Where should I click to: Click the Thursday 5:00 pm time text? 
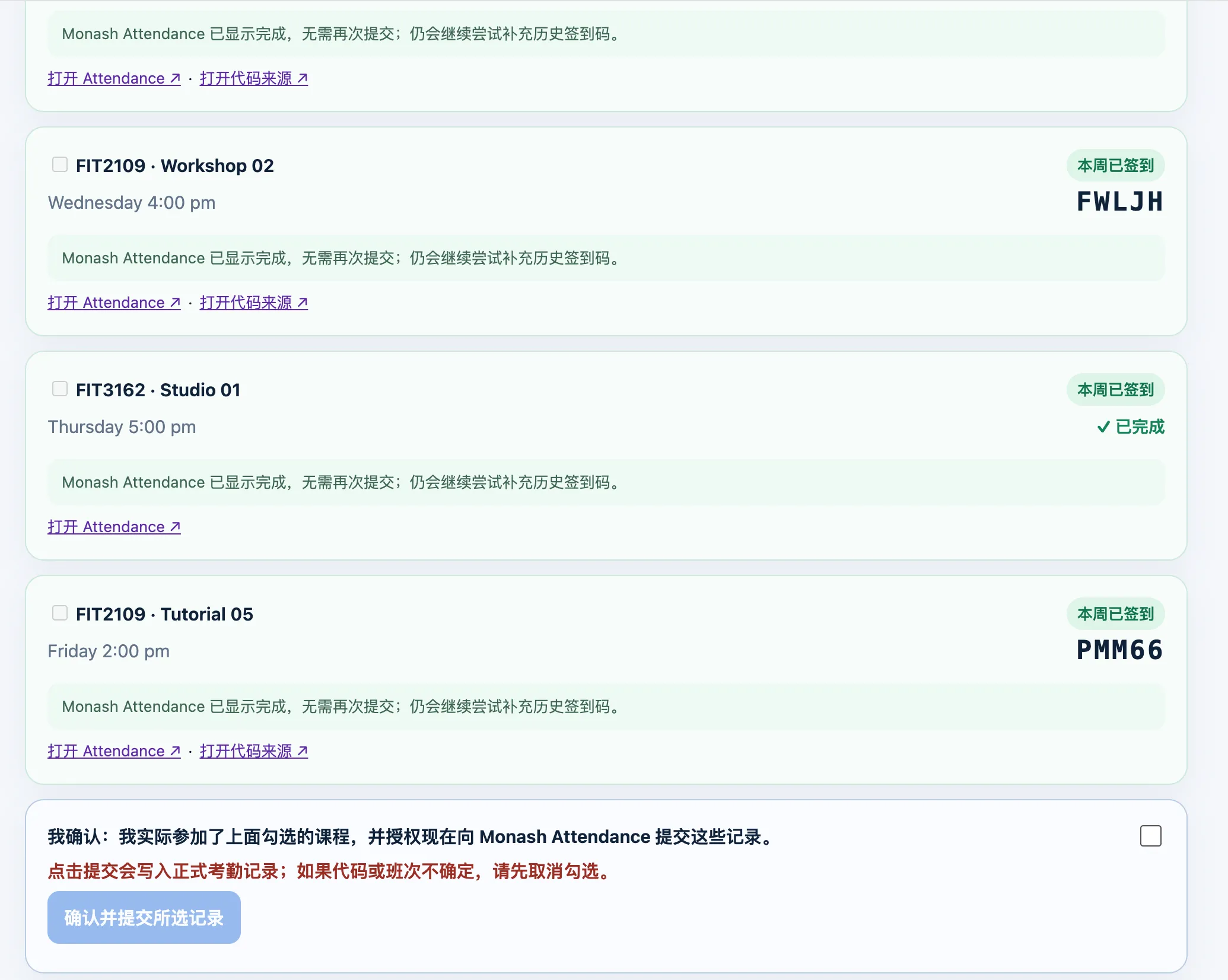(x=122, y=427)
